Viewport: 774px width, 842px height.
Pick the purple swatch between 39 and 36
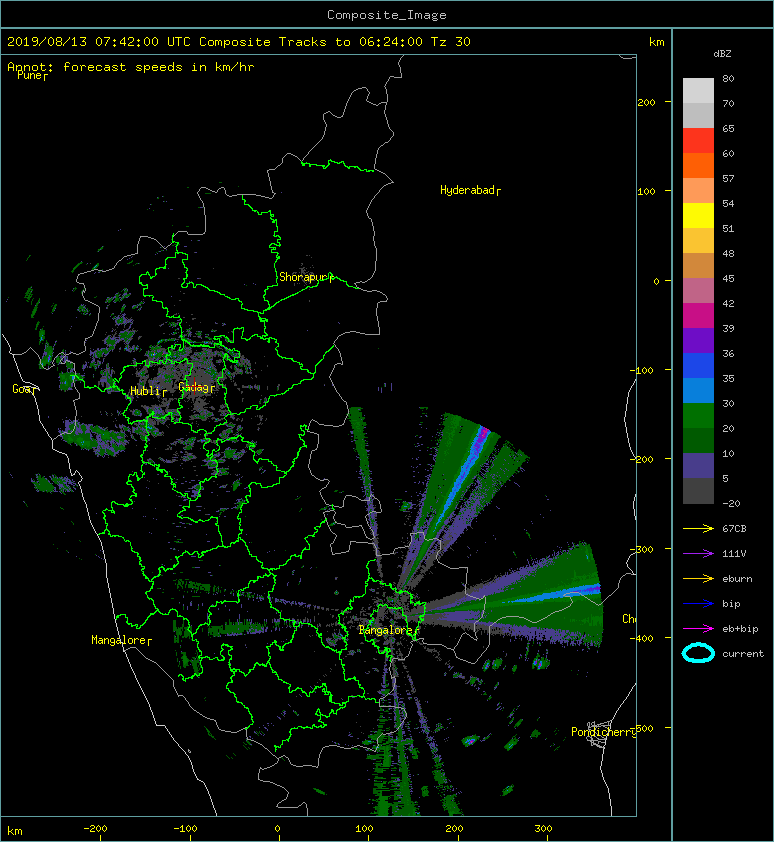pos(698,341)
